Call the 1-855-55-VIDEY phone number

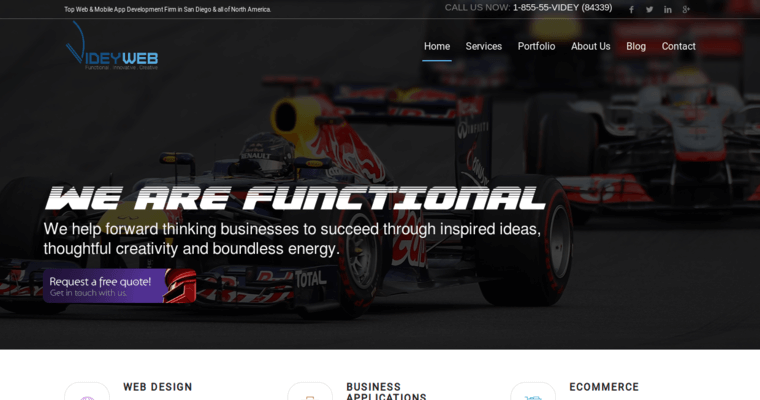point(562,8)
